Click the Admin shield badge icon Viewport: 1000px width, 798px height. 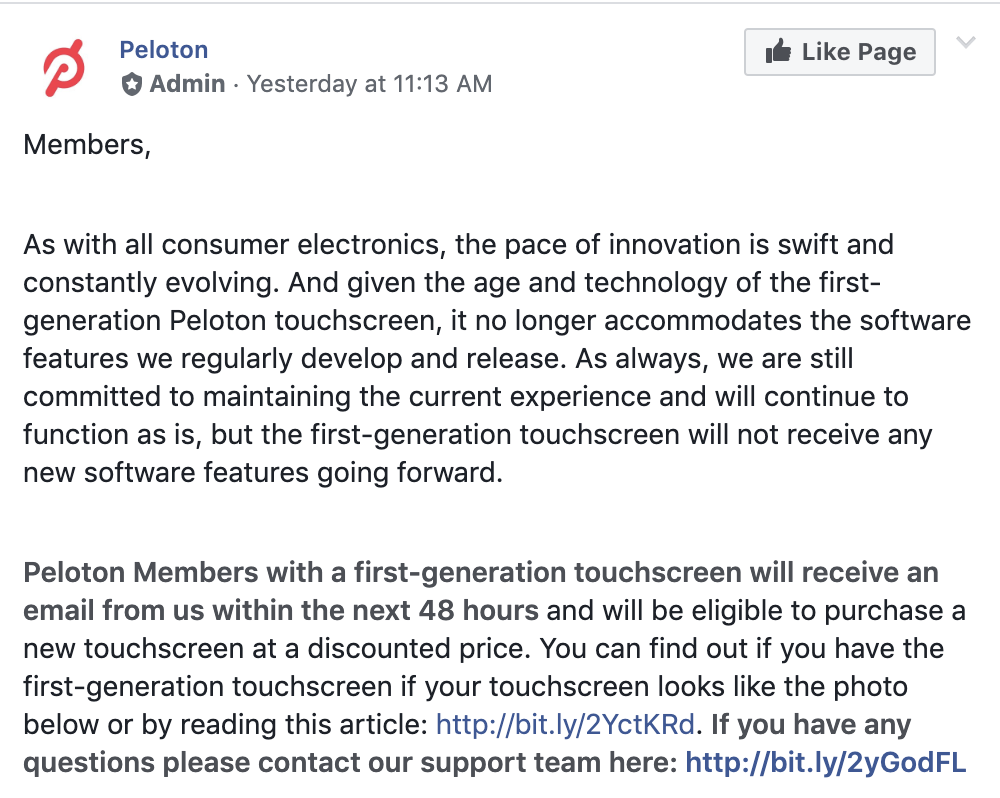(x=132, y=84)
